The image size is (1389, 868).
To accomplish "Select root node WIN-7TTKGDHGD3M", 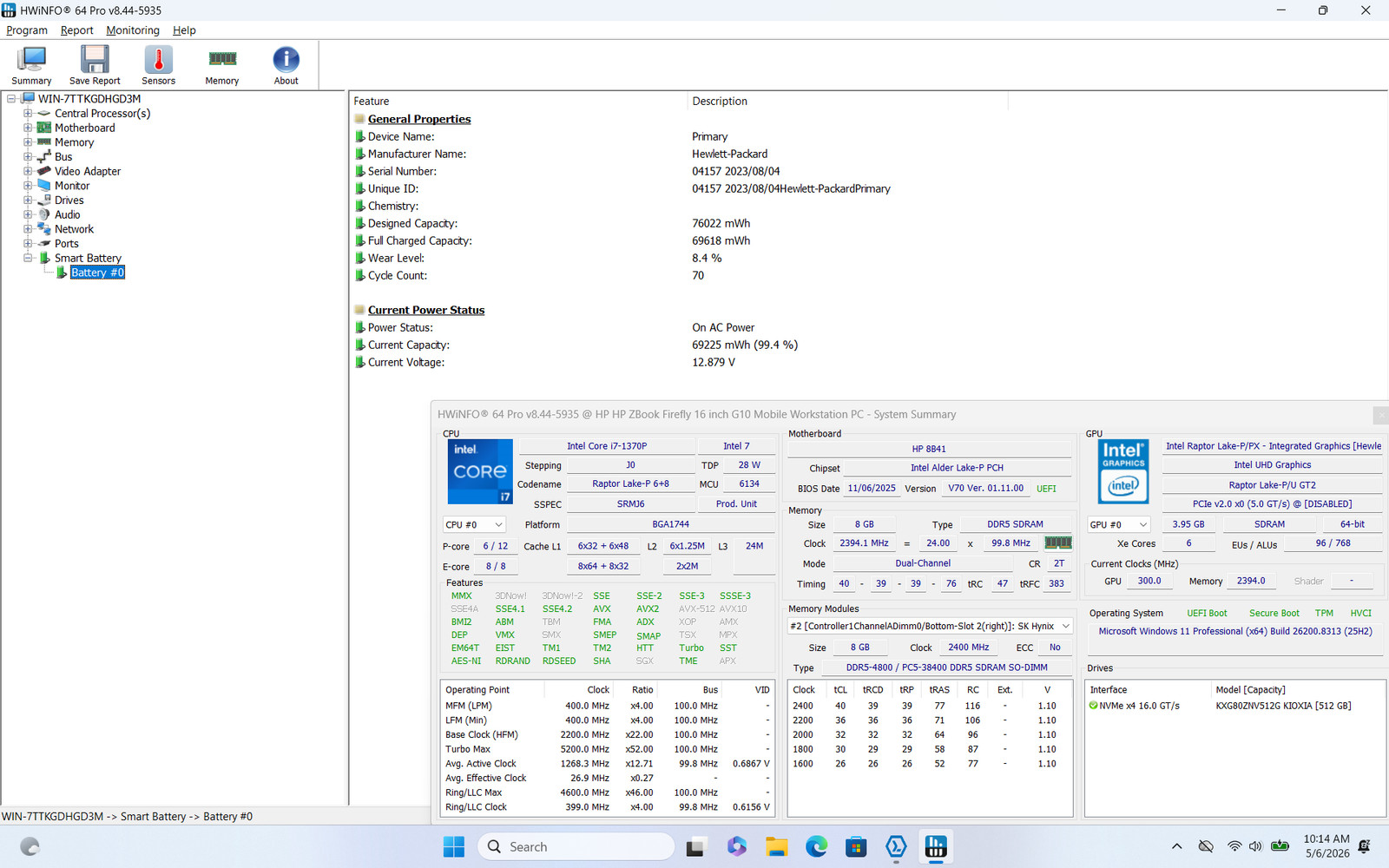I will click(89, 99).
